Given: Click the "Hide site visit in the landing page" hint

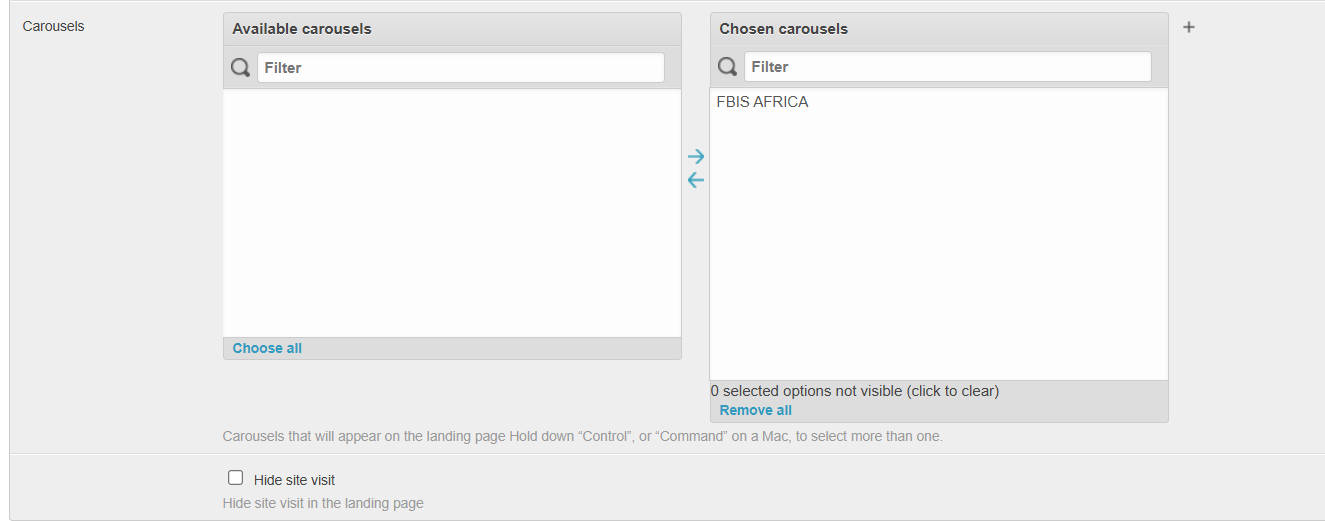Looking at the screenshot, I should (323, 503).
